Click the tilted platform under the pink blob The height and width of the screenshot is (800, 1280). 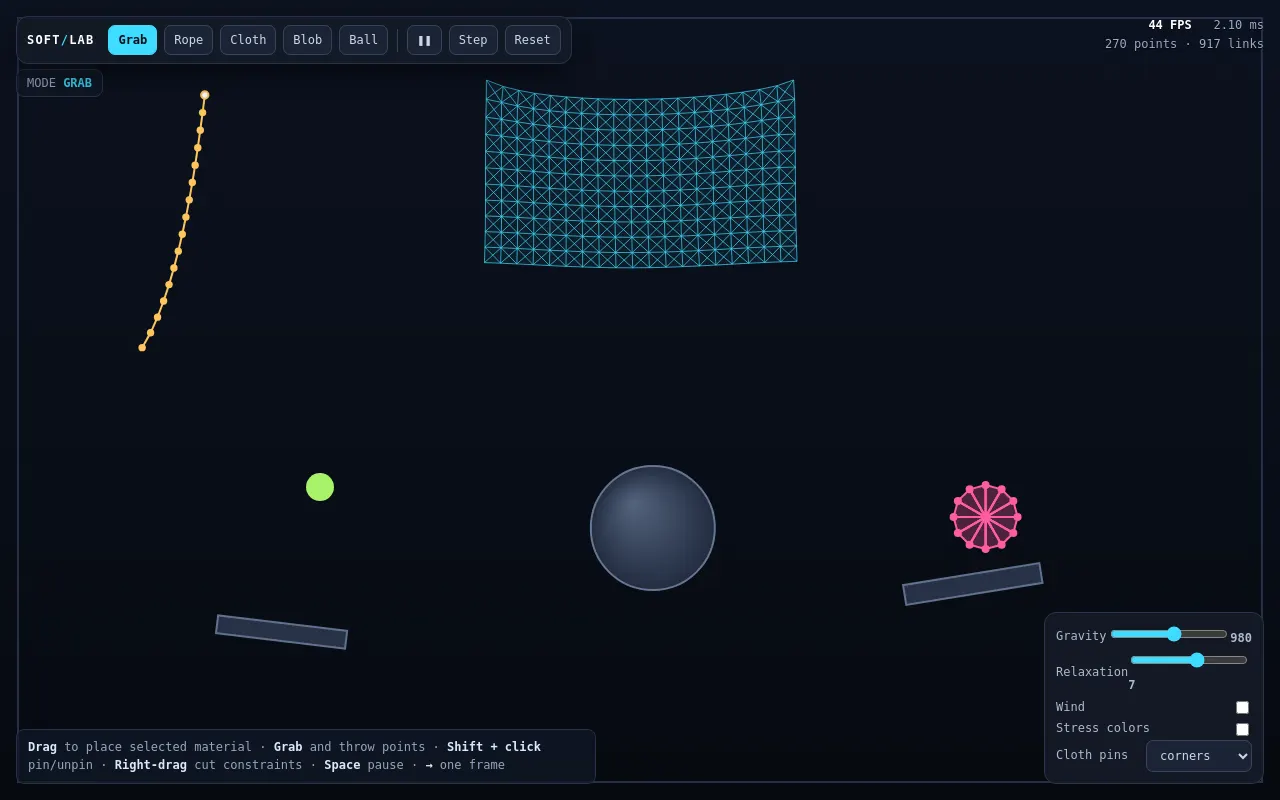coord(972,584)
